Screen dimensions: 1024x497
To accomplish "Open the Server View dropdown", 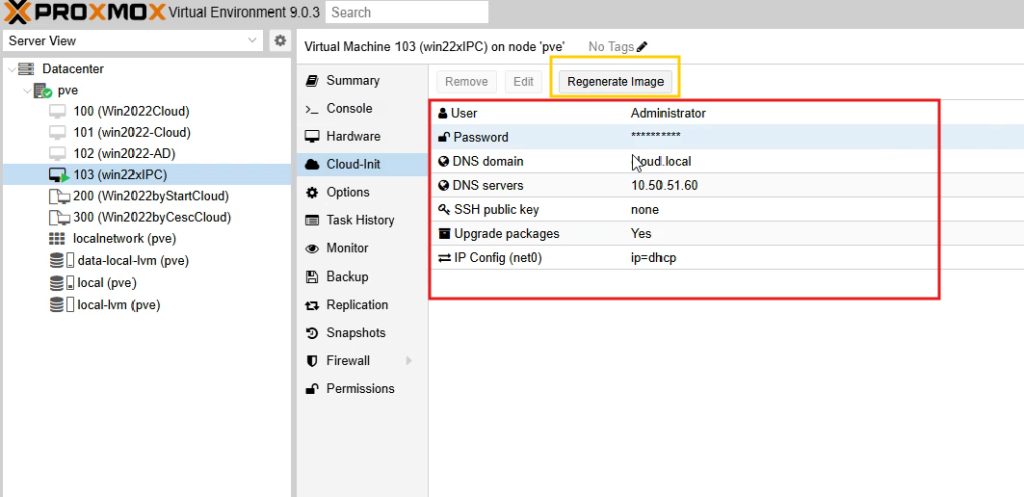I will coord(252,41).
